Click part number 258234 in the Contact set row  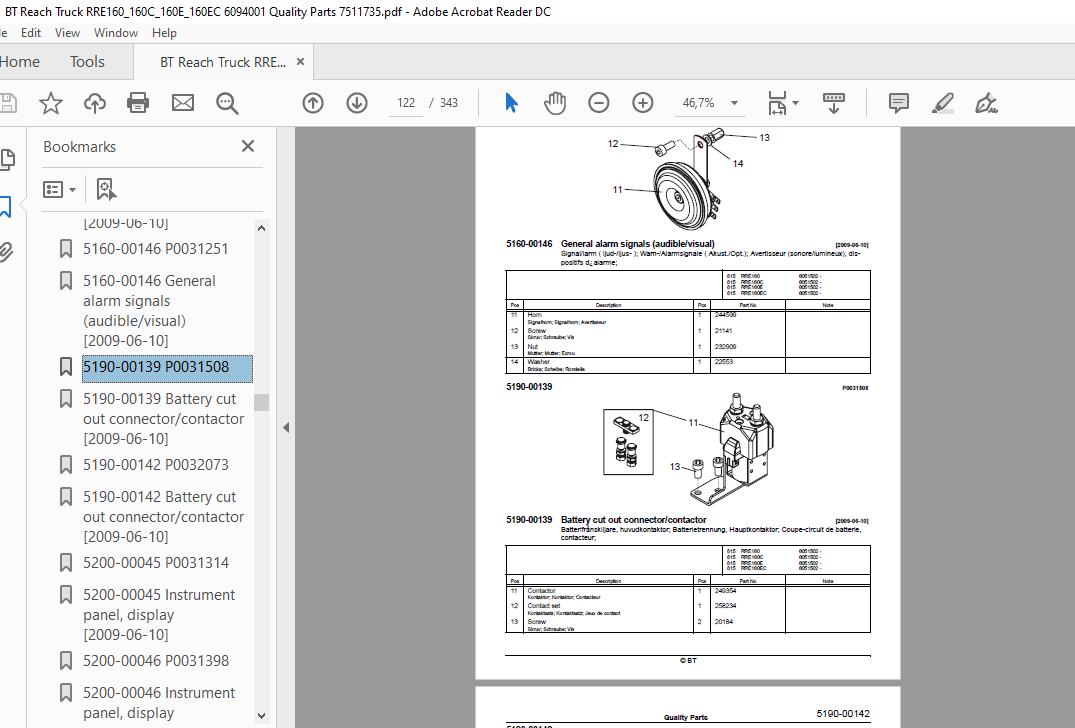pyautogui.click(x=725, y=606)
